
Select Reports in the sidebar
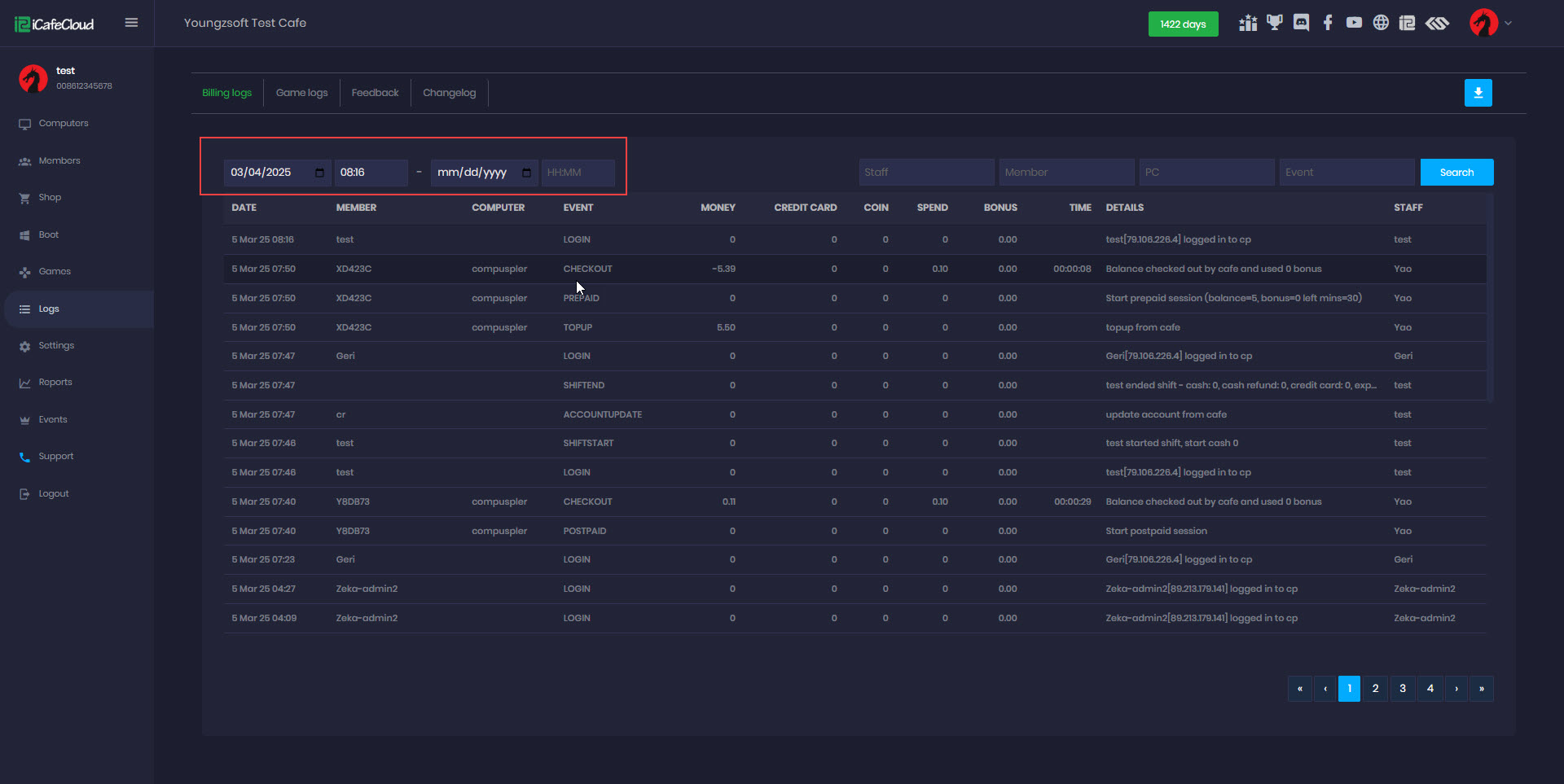click(x=55, y=383)
